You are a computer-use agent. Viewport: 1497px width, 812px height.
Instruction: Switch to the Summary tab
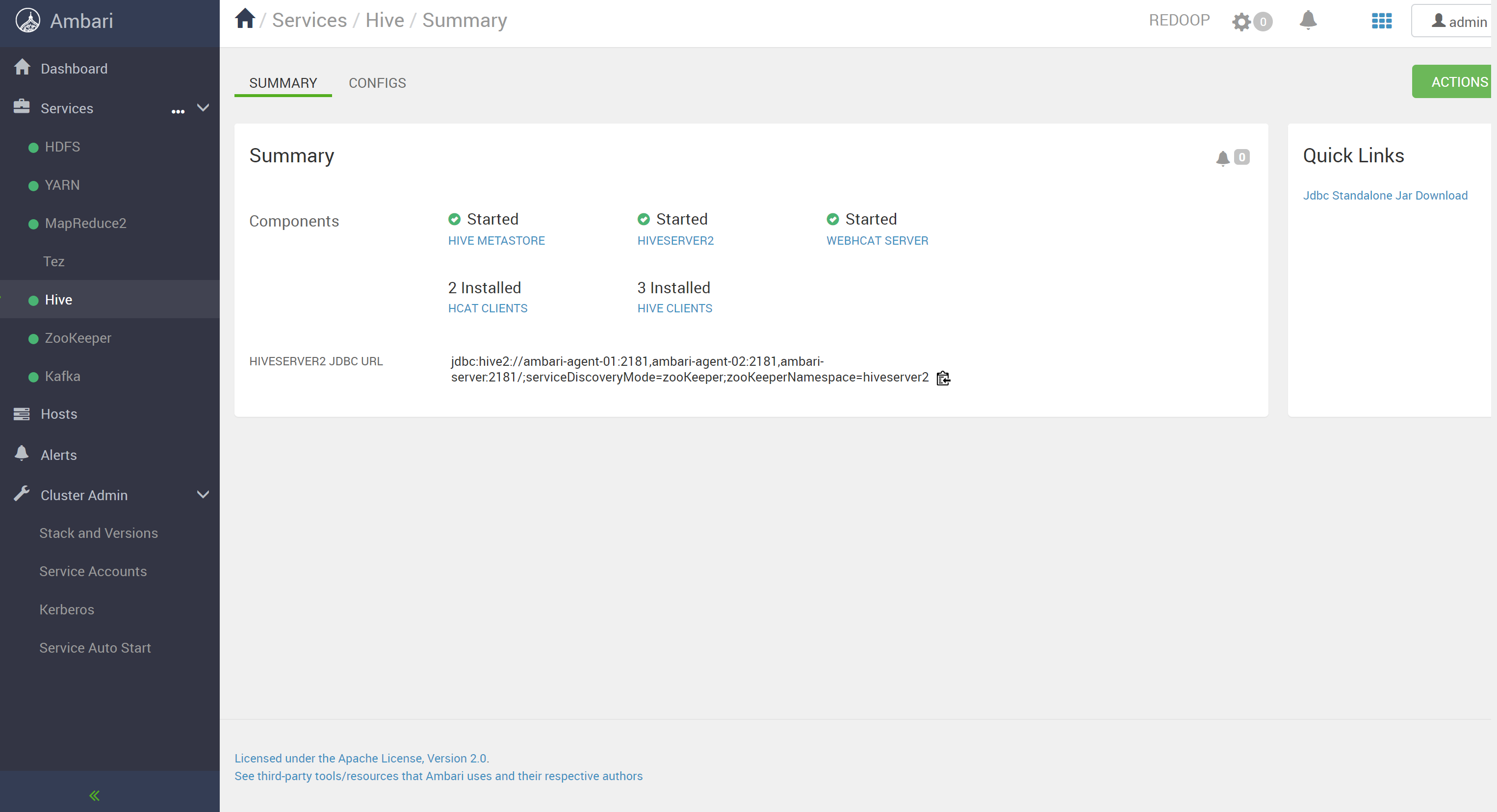[x=283, y=82]
